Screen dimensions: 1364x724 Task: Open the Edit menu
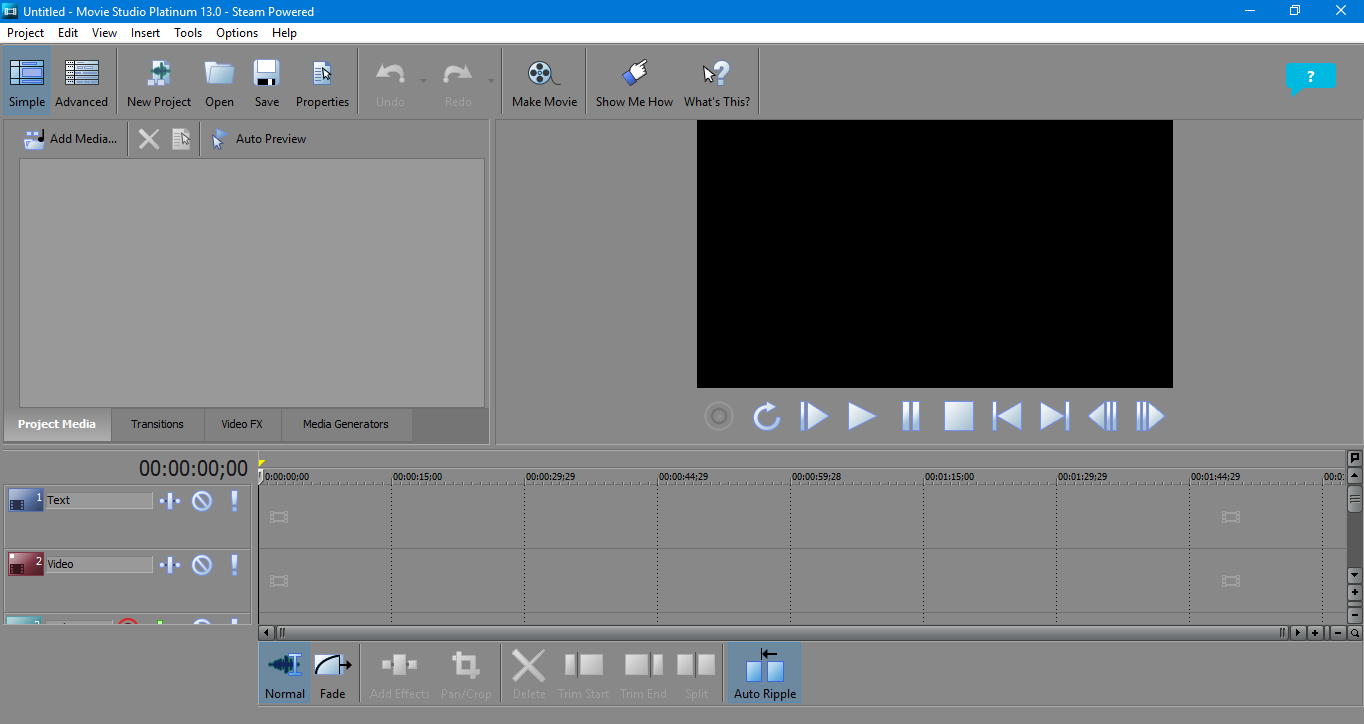(x=68, y=33)
